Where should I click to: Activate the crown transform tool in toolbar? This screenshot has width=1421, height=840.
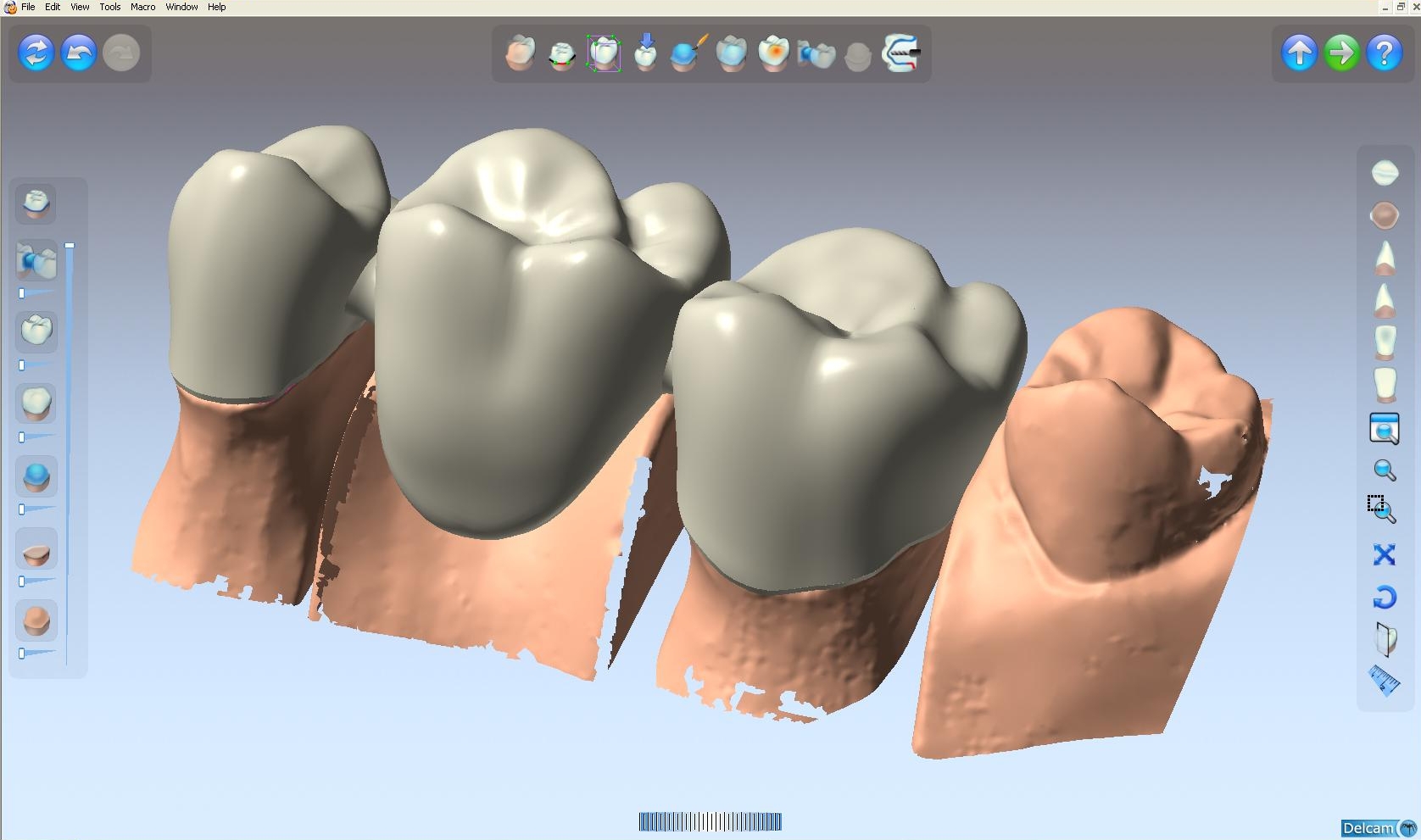tap(605, 53)
